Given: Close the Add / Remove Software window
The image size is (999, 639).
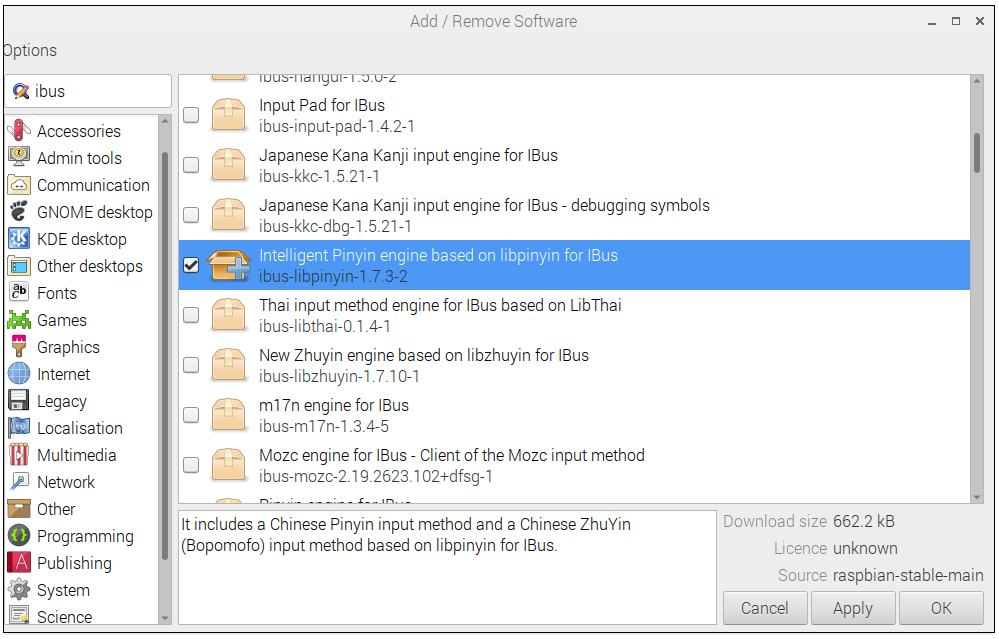Looking at the screenshot, I should coord(980,21).
